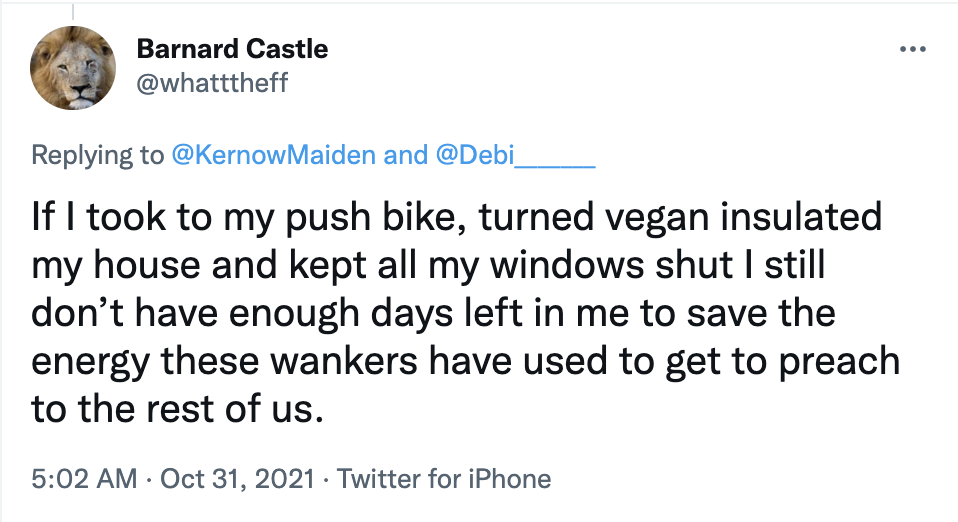The height and width of the screenshot is (522, 958).
Task: Open Barnard Castle's profile via display name
Action: point(231,49)
